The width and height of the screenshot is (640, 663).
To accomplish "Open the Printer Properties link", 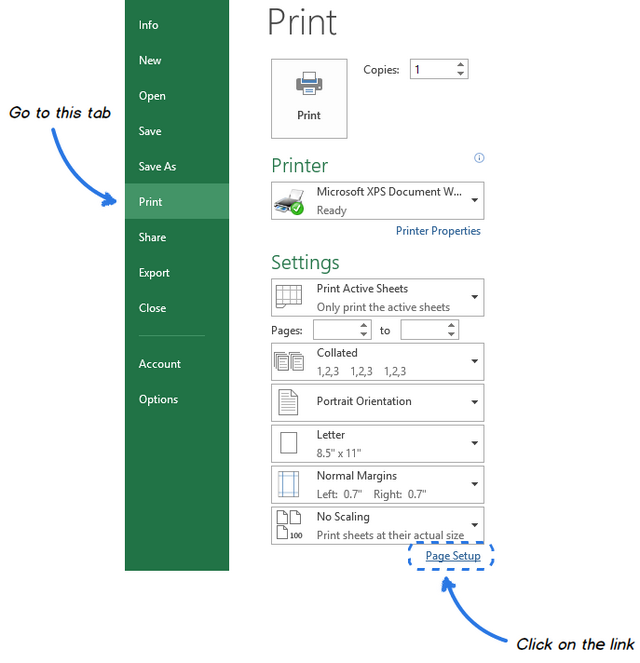I will pos(438,231).
